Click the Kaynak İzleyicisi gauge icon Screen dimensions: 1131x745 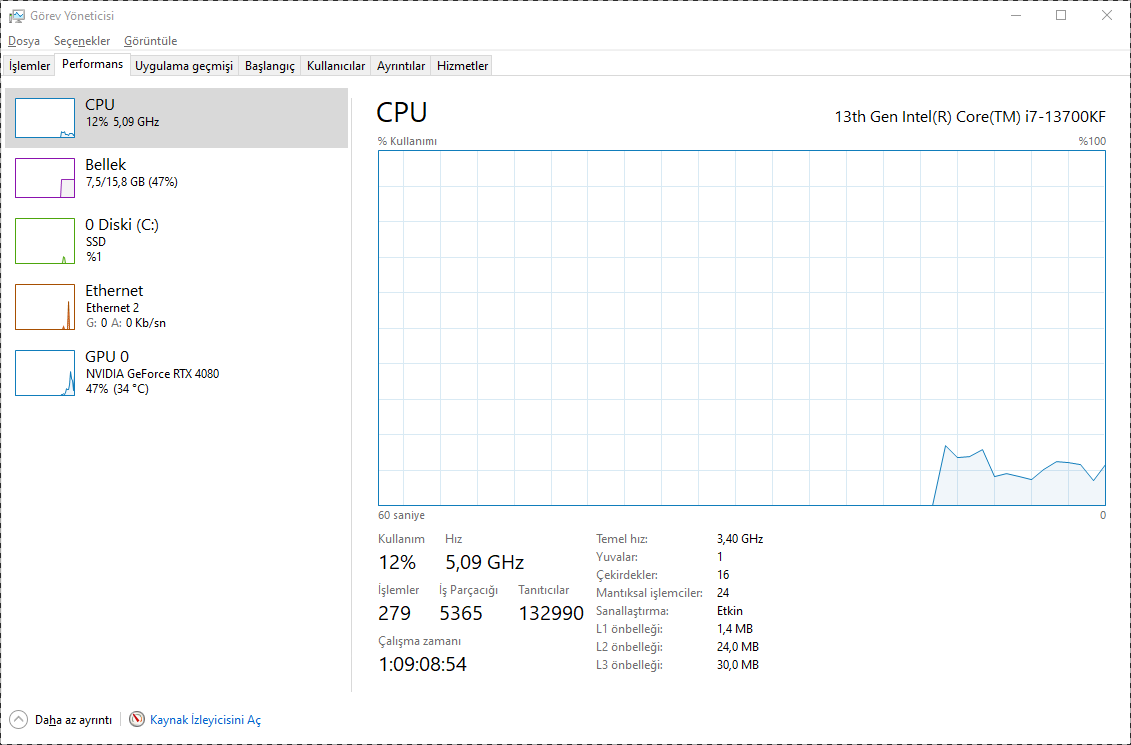coord(137,719)
